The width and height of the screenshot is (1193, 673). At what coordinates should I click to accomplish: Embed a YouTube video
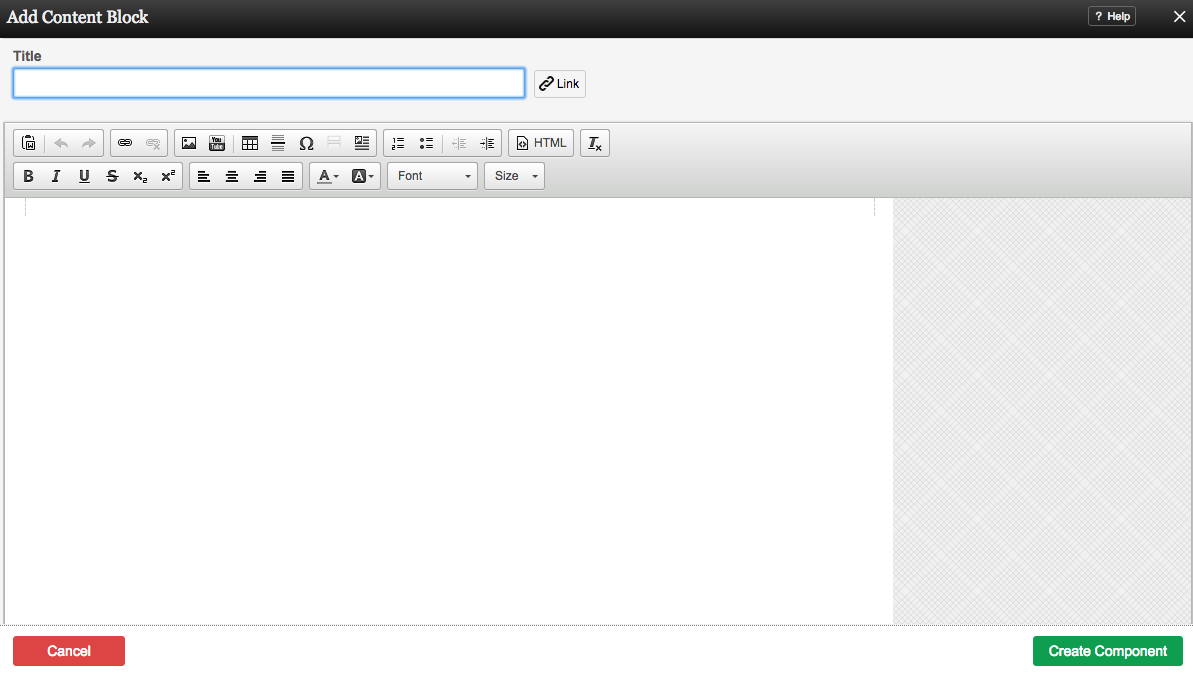click(217, 143)
